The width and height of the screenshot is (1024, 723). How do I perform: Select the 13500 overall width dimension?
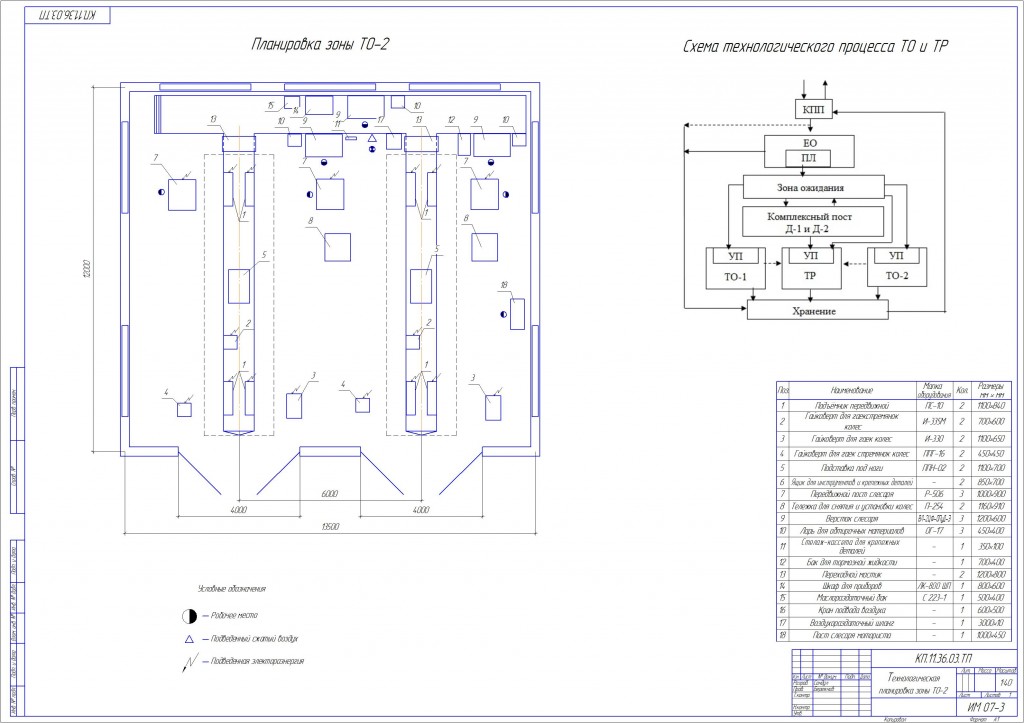pyautogui.click(x=330, y=526)
